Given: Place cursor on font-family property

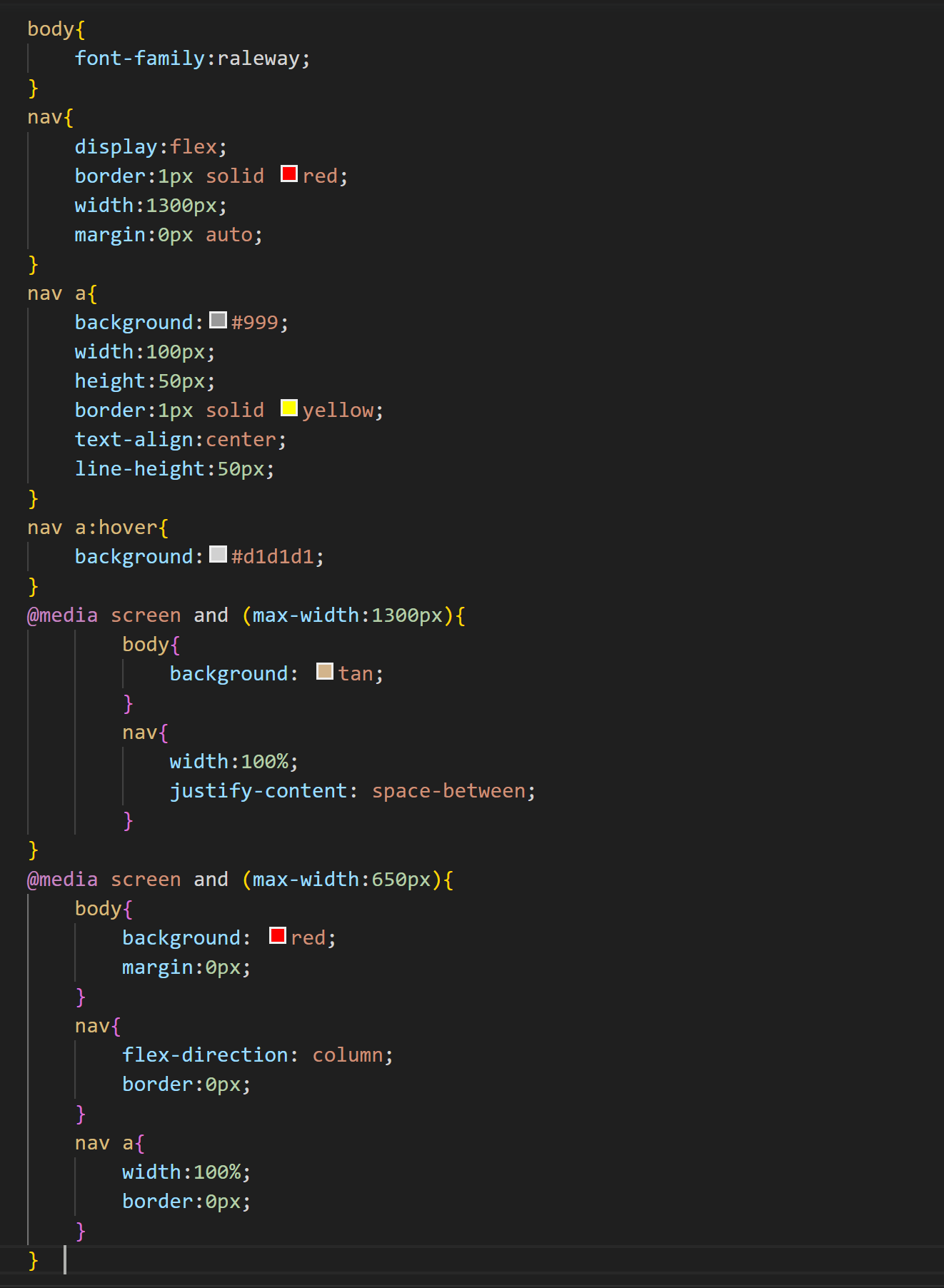Looking at the screenshot, I should click(x=140, y=59).
